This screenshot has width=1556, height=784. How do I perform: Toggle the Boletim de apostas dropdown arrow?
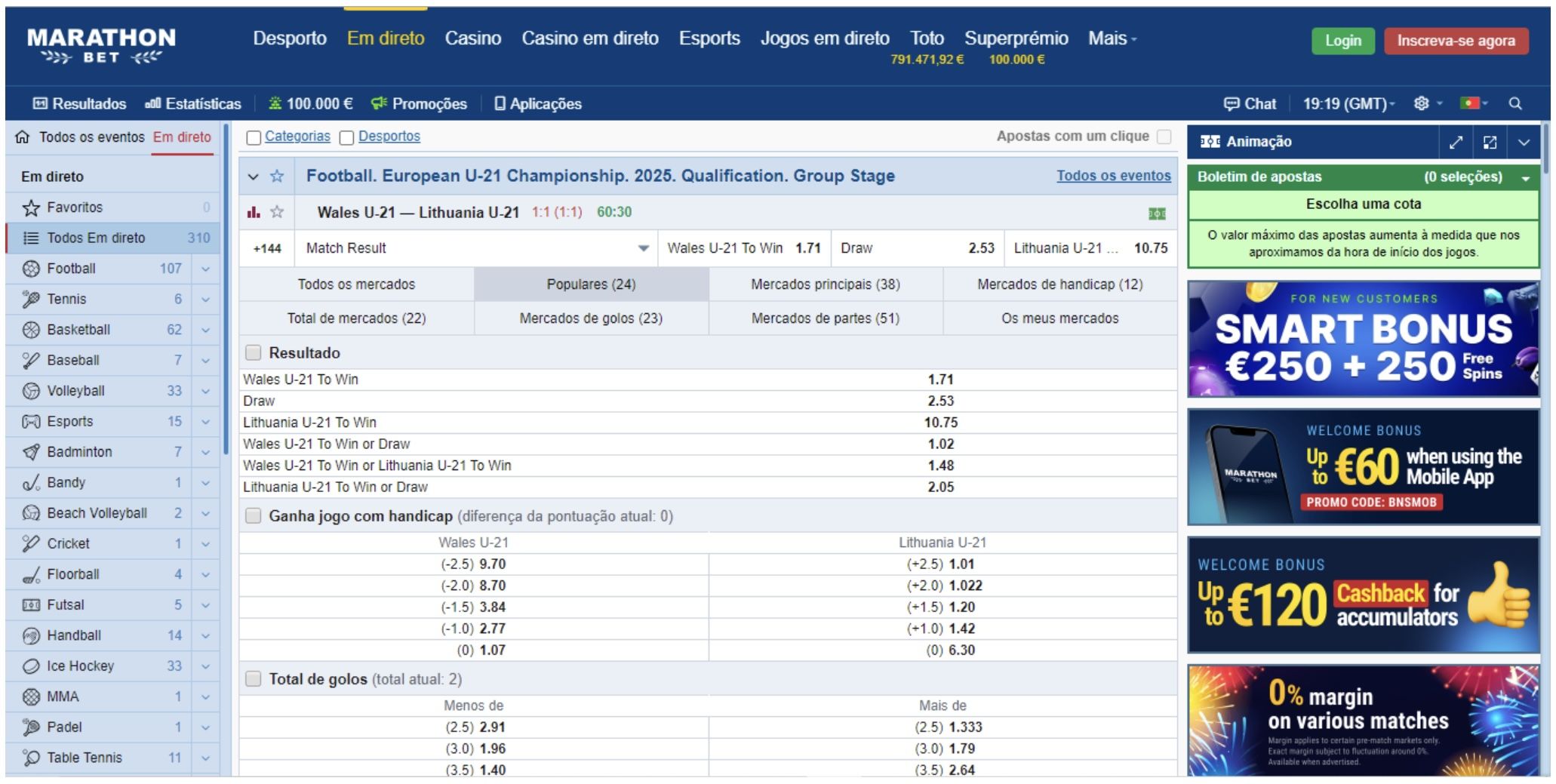[x=1525, y=178]
